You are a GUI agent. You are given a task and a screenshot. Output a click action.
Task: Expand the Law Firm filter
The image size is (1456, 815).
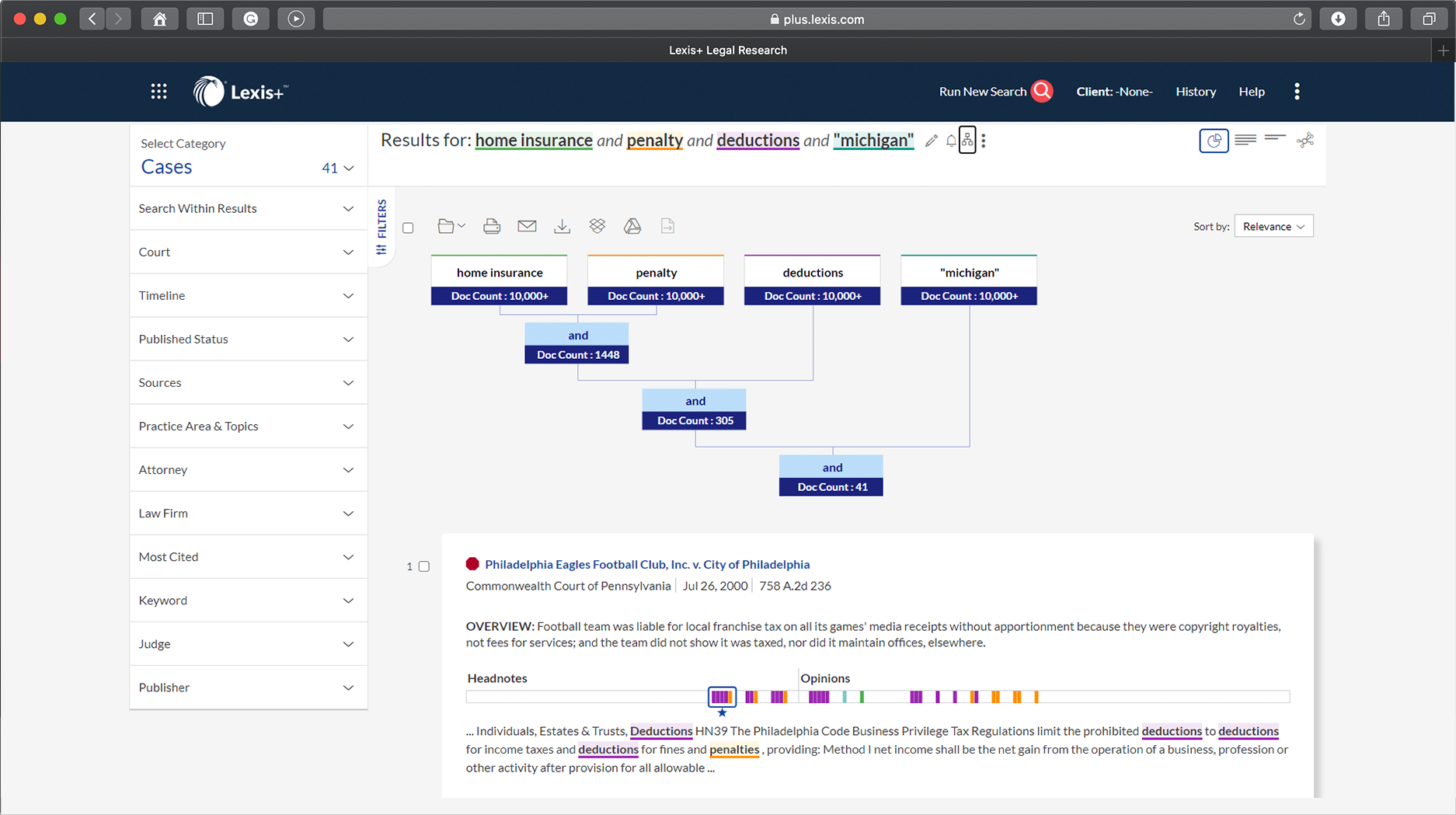[x=248, y=513]
